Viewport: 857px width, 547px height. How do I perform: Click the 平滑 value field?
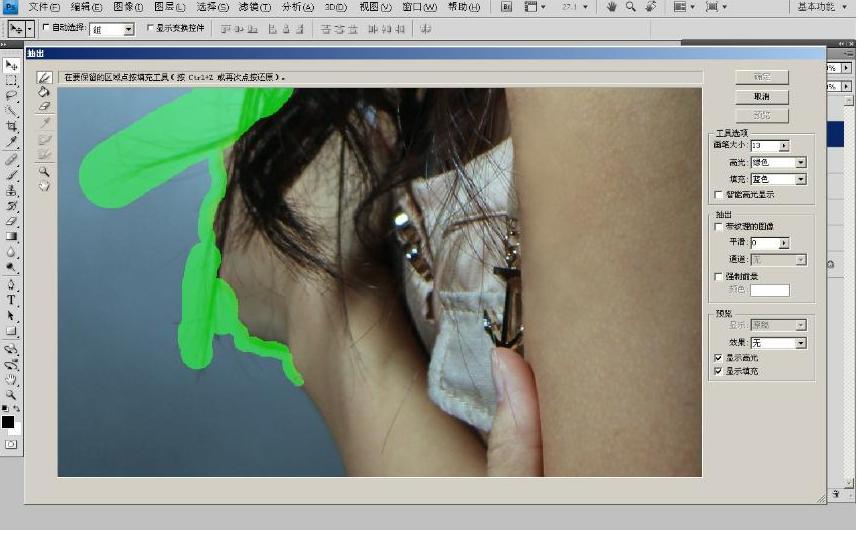(x=765, y=243)
